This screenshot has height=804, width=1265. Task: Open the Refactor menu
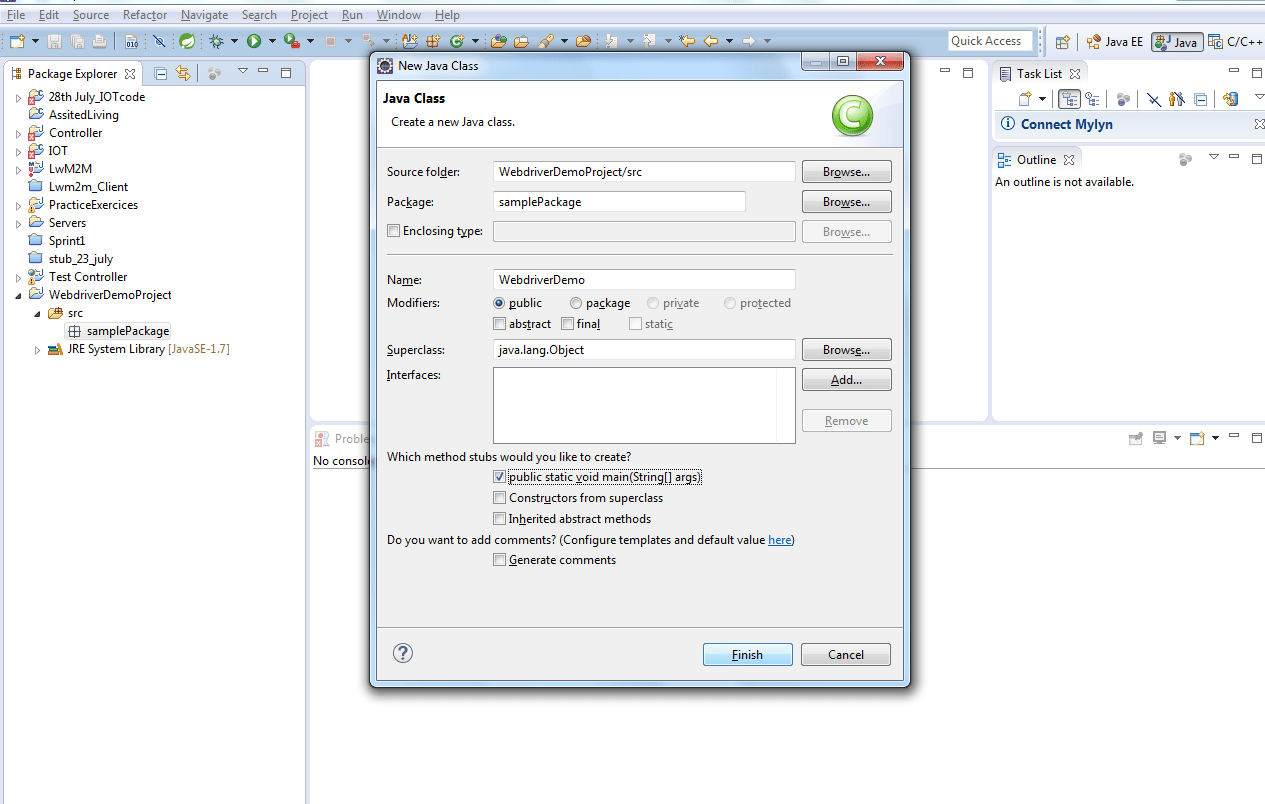point(144,15)
